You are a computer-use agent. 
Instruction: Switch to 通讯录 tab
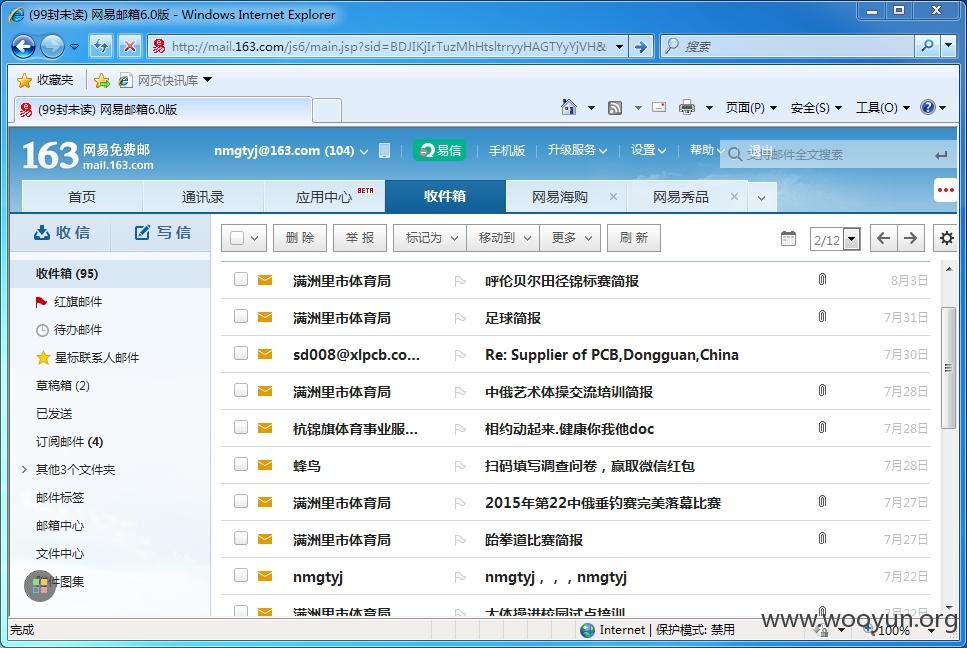coord(203,197)
